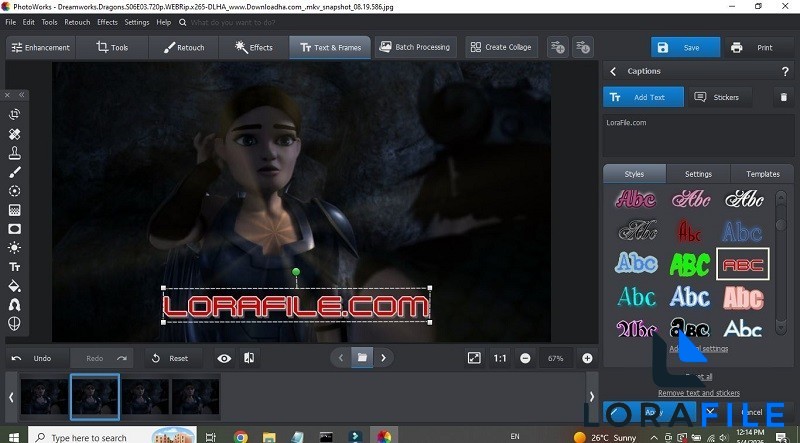Viewport: 800px width, 443px height.
Task: Select the brightness sun tool
Action: click(14, 248)
